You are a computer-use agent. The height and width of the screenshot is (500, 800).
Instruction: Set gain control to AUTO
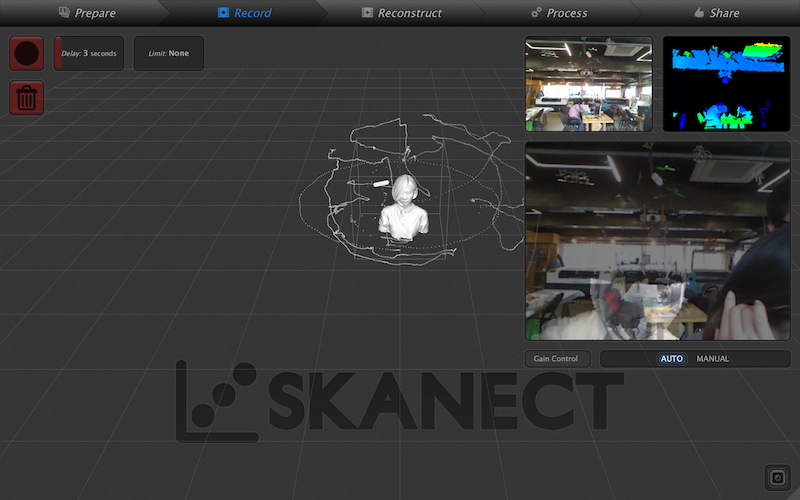[671, 359]
